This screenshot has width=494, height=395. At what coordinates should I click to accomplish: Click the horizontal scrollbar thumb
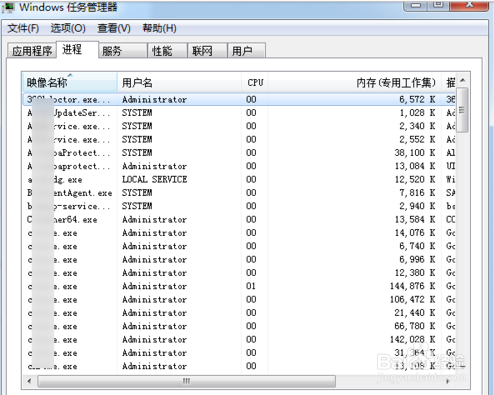click(x=186, y=381)
